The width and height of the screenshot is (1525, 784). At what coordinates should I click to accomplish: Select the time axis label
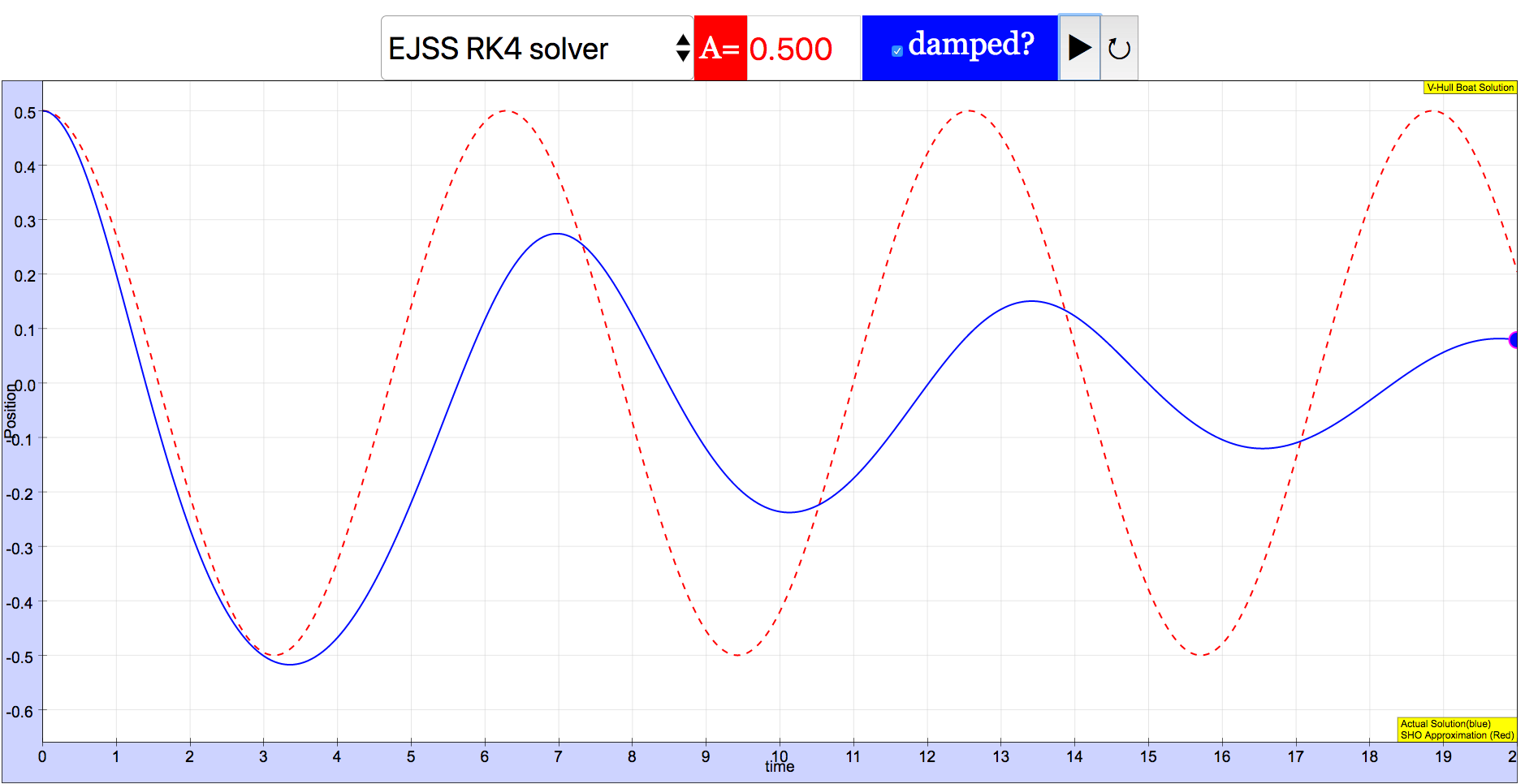tap(780, 767)
